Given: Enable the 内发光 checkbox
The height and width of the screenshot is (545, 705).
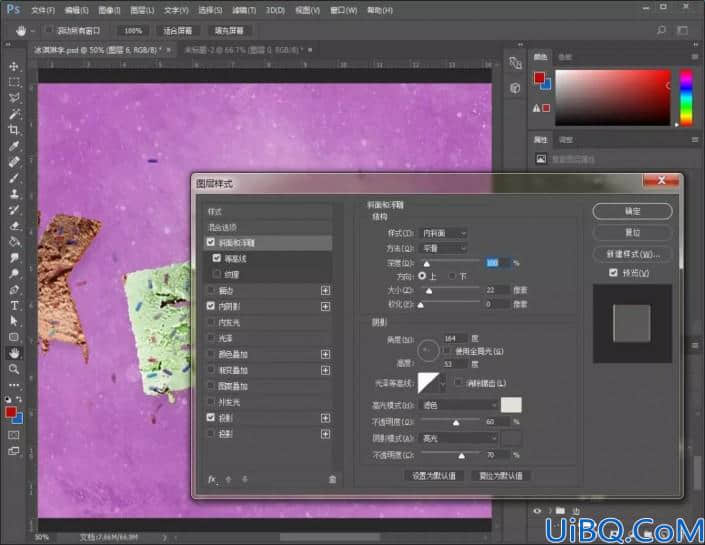Looking at the screenshot, I should coord(211,322).
